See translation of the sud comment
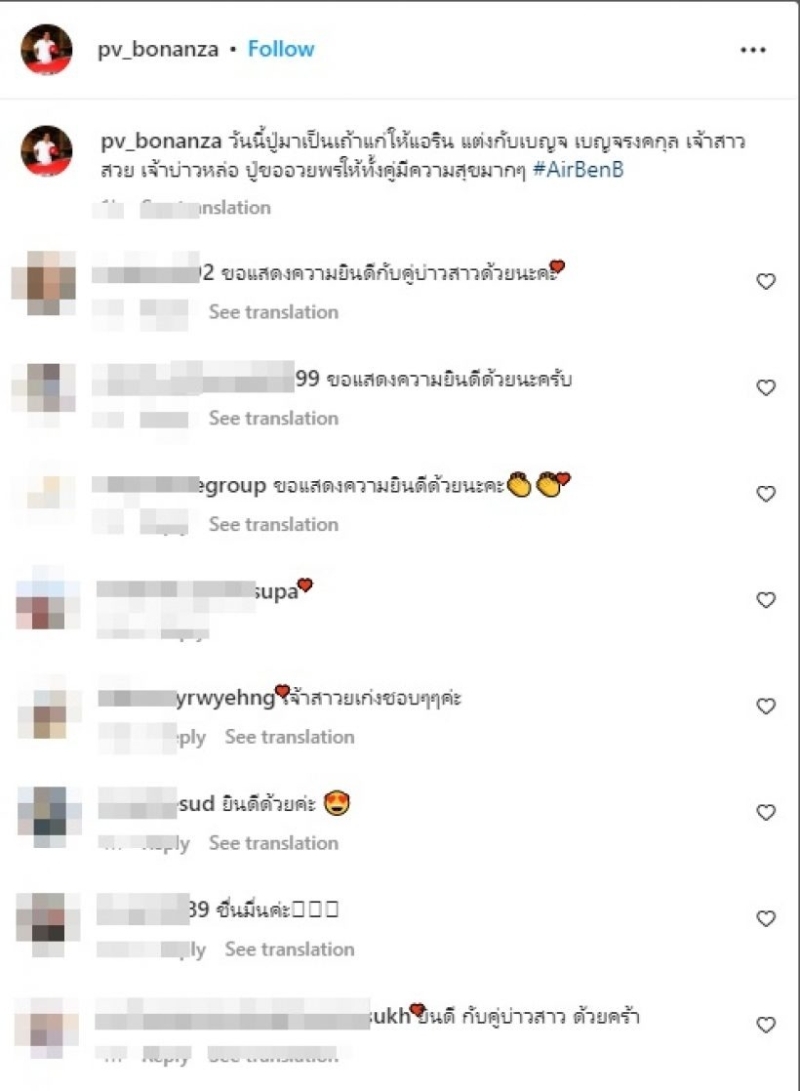The height and width of the screenshot is (1091, 800). [273, 843]
